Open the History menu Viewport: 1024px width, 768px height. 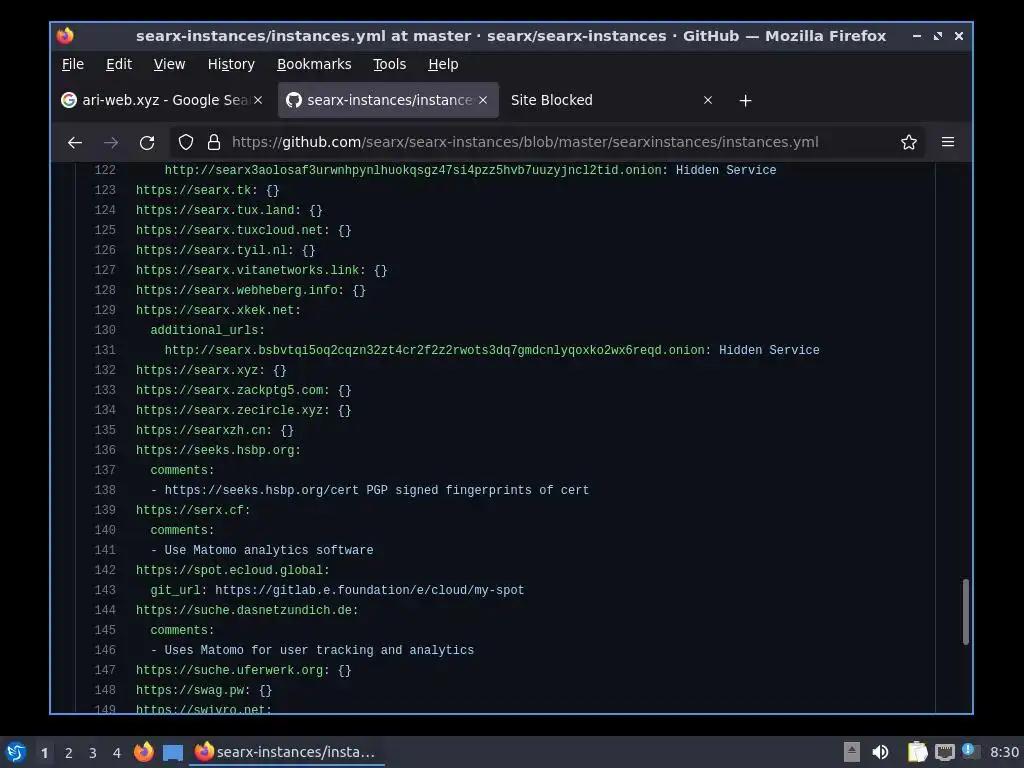[231, 64]
